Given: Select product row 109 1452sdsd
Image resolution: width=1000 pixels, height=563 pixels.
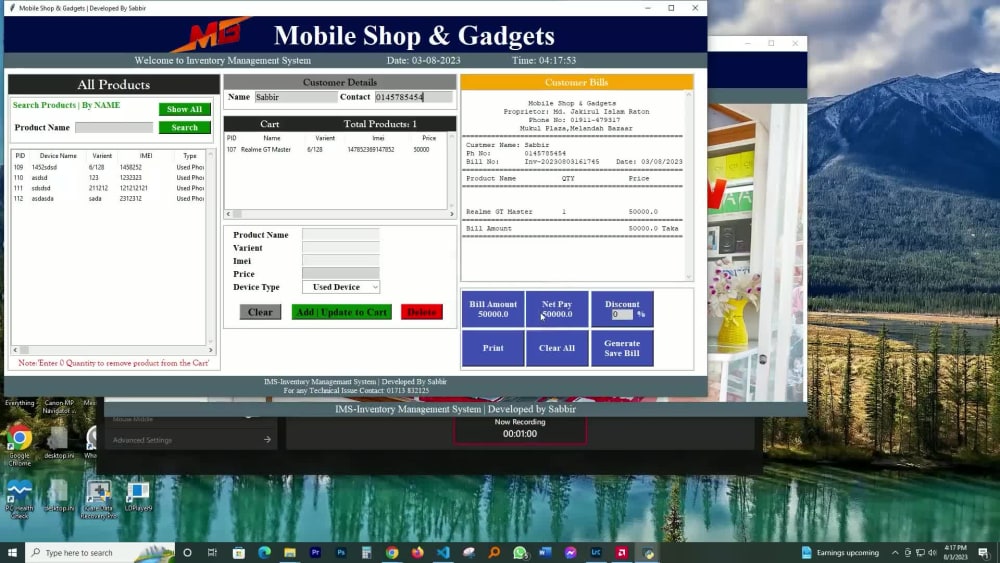Looking at the screenshot, I should [x=108, y=167].
